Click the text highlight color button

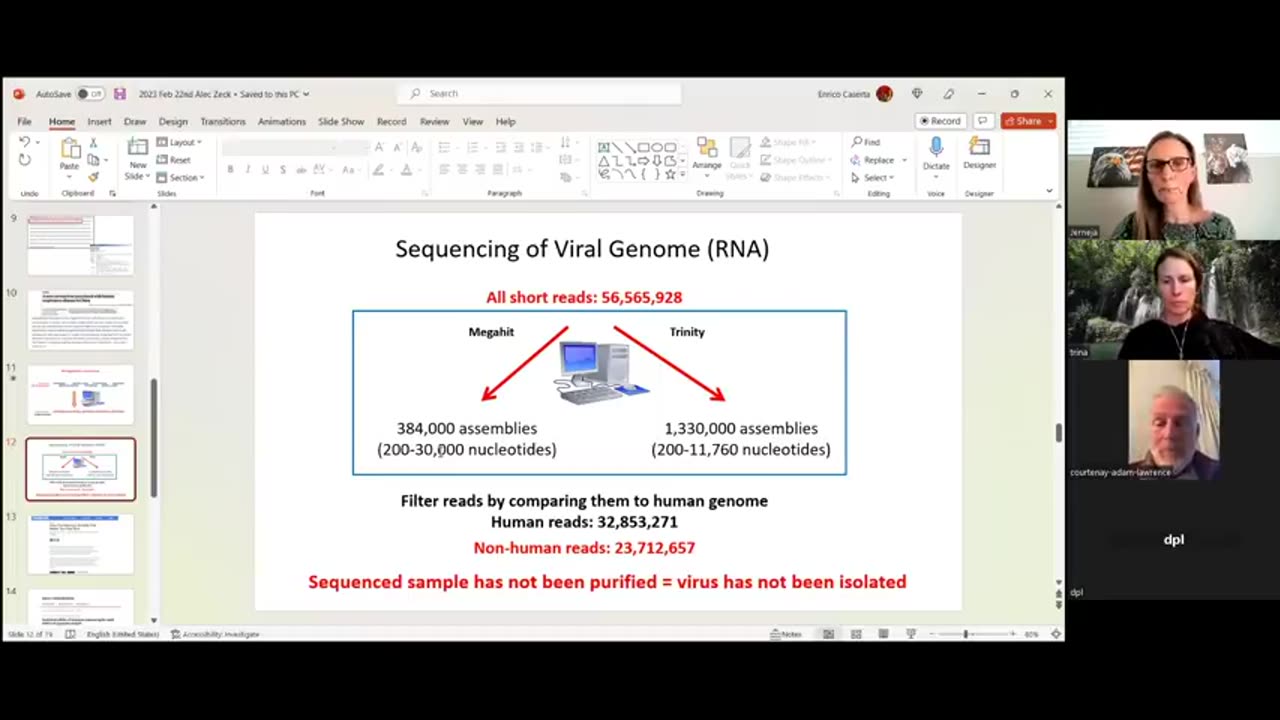[379, 170]
